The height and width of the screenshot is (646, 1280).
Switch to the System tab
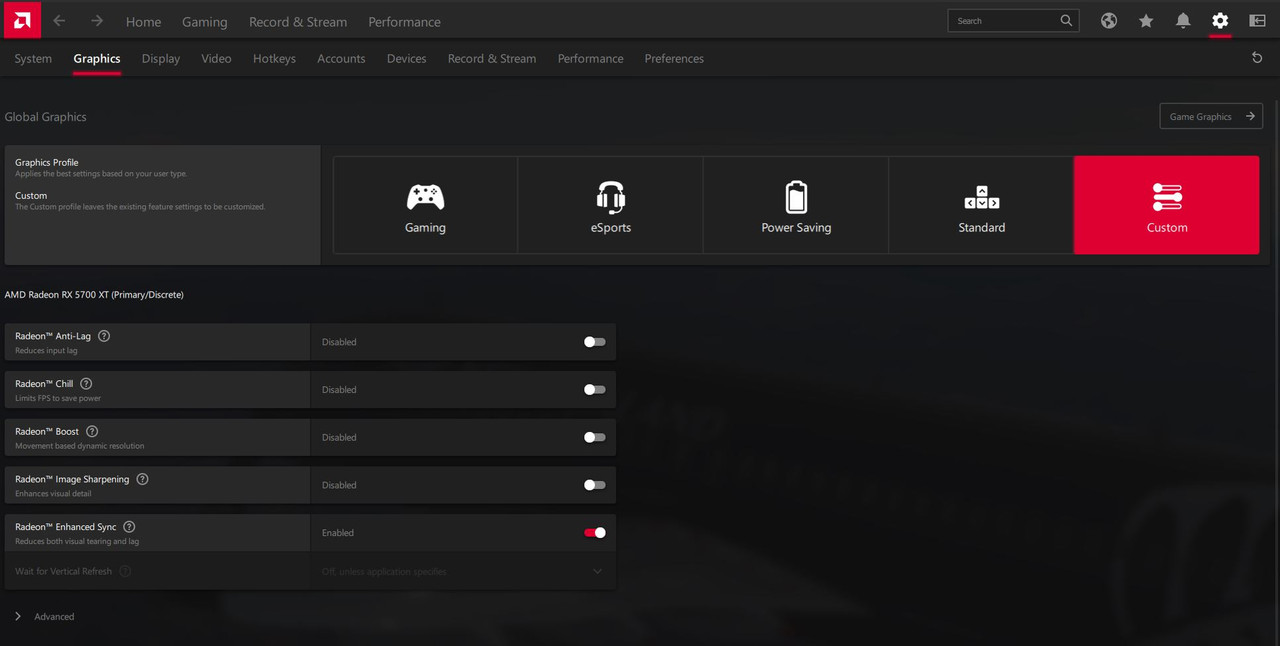[x=33, y=58]
